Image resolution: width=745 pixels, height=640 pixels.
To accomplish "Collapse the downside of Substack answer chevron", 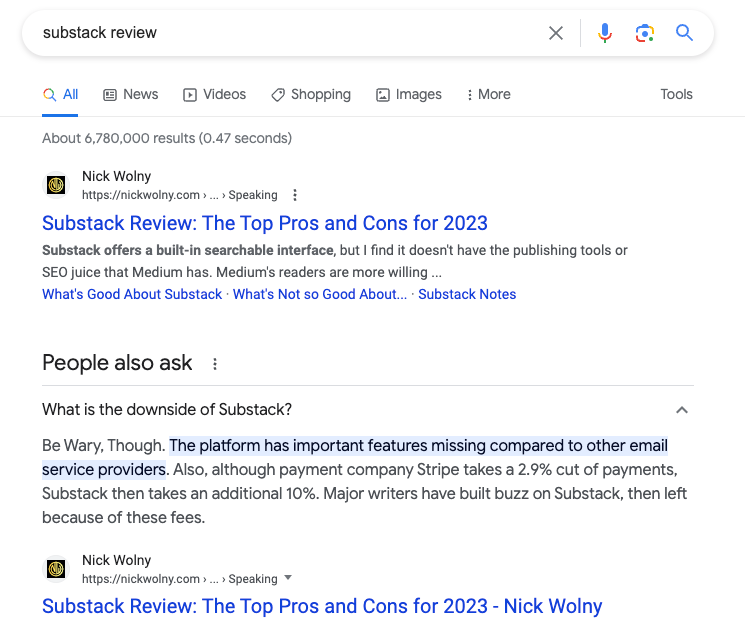I will pyautogui.click(x=682, y=410).
